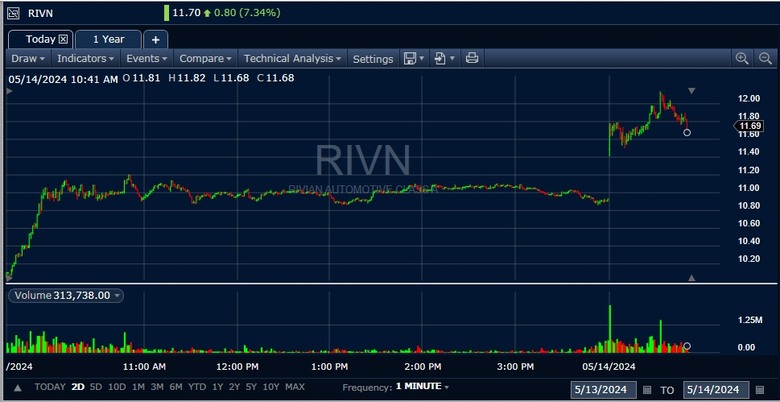Select the 10Y range
Viewport: 780px width, 402px height.
pos(271,387)
